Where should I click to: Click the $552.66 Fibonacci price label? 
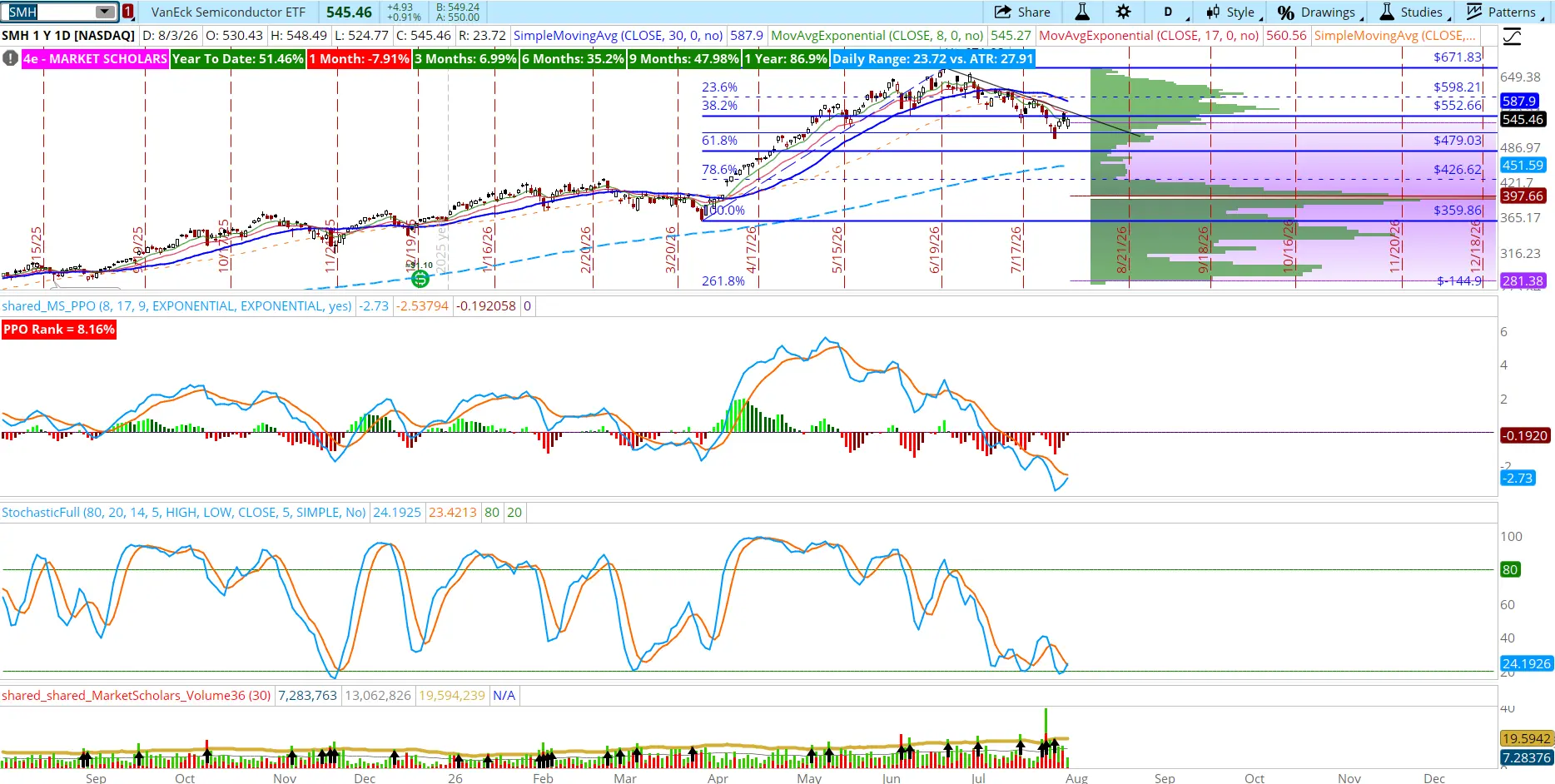(x=1458, y=105)
